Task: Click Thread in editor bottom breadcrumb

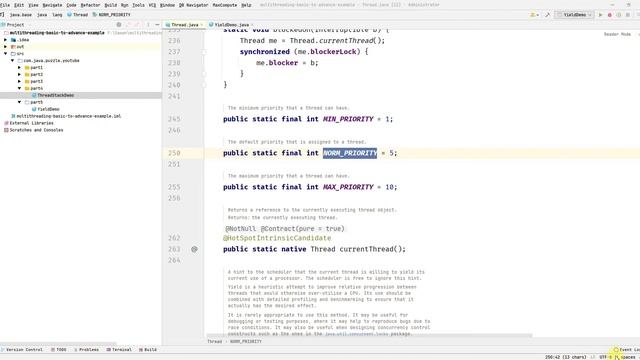Action: pyautogui.click(x=215, y=342)
